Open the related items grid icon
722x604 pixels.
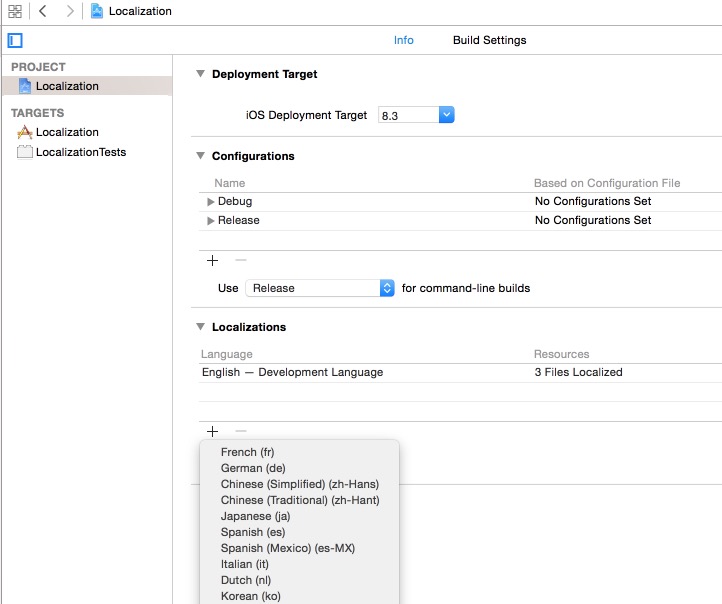click(15, 11)
